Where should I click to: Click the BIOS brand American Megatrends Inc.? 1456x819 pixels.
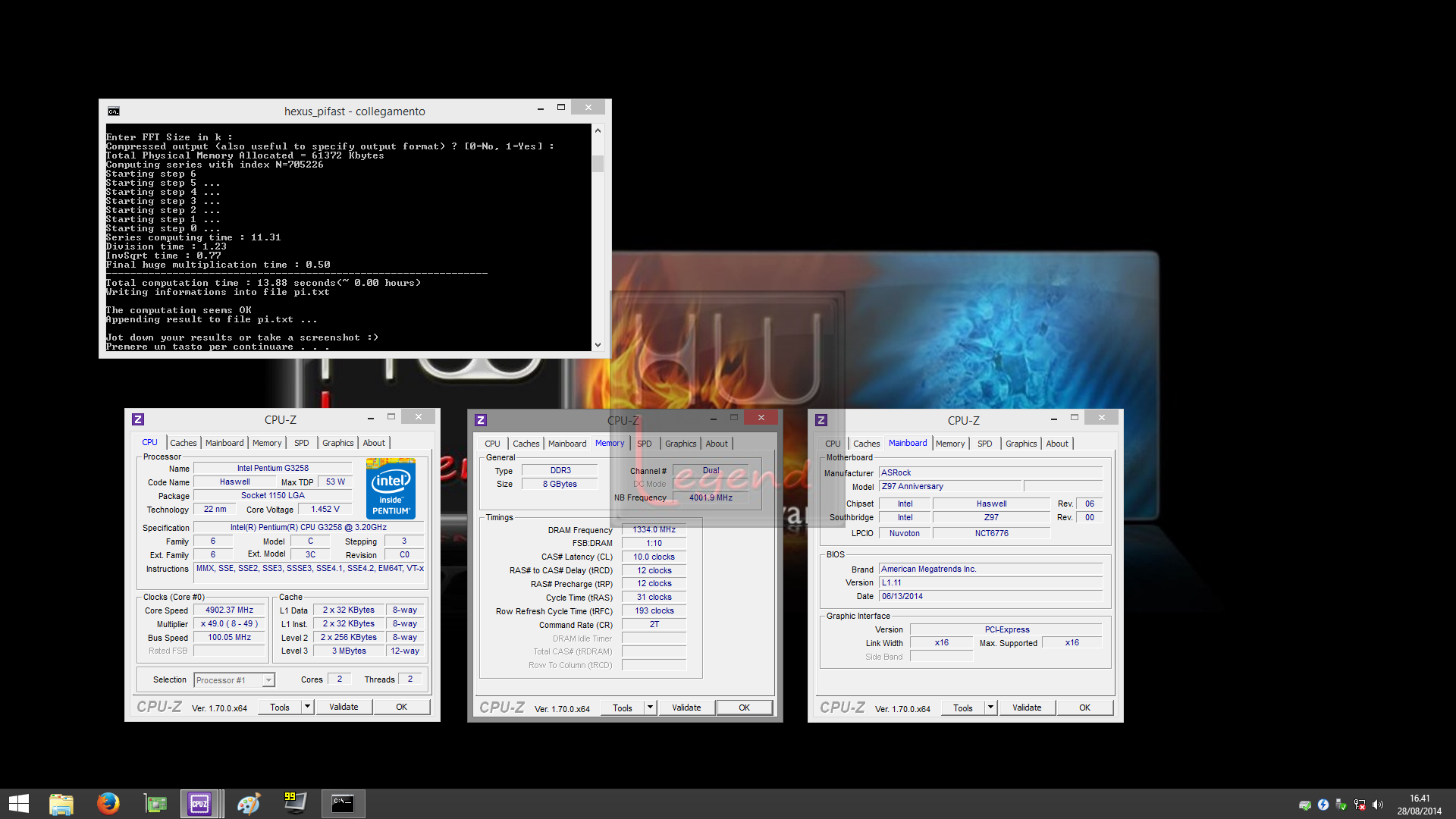click(991, 569)
